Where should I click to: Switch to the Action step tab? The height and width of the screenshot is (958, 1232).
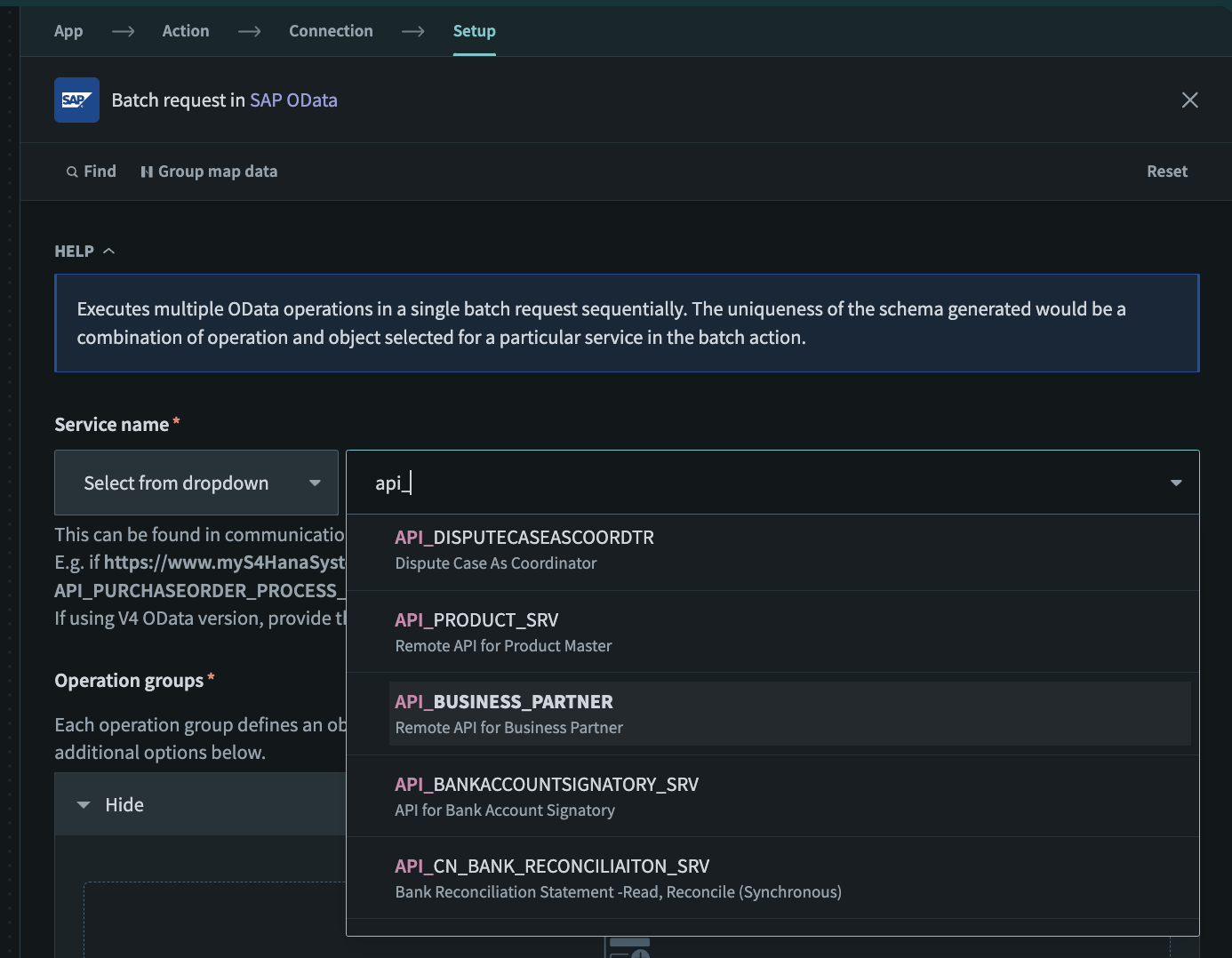(x=186, y=31)
